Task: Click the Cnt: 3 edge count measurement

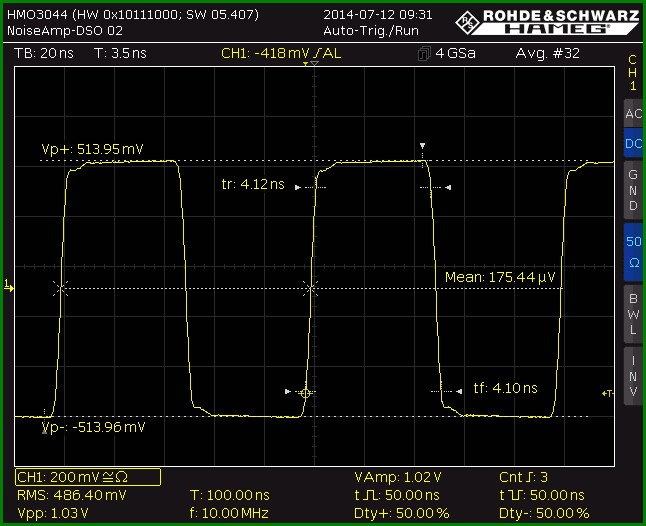Action: 523,477
